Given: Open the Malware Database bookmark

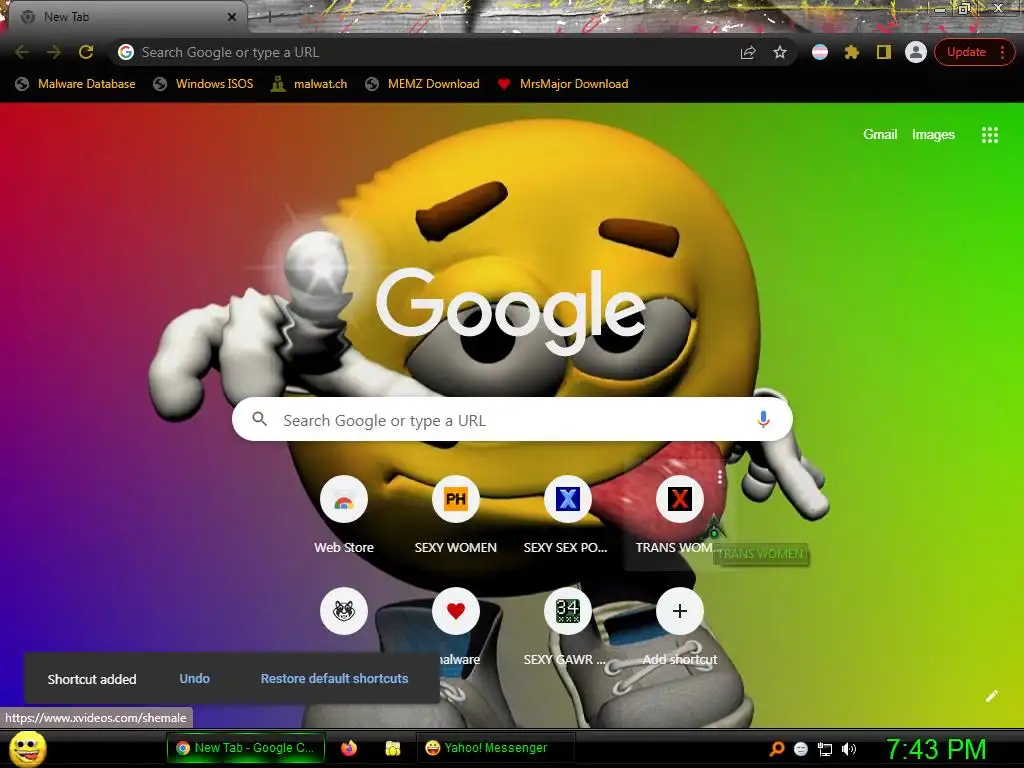Looking at the screenshot, I should [76, 84].
